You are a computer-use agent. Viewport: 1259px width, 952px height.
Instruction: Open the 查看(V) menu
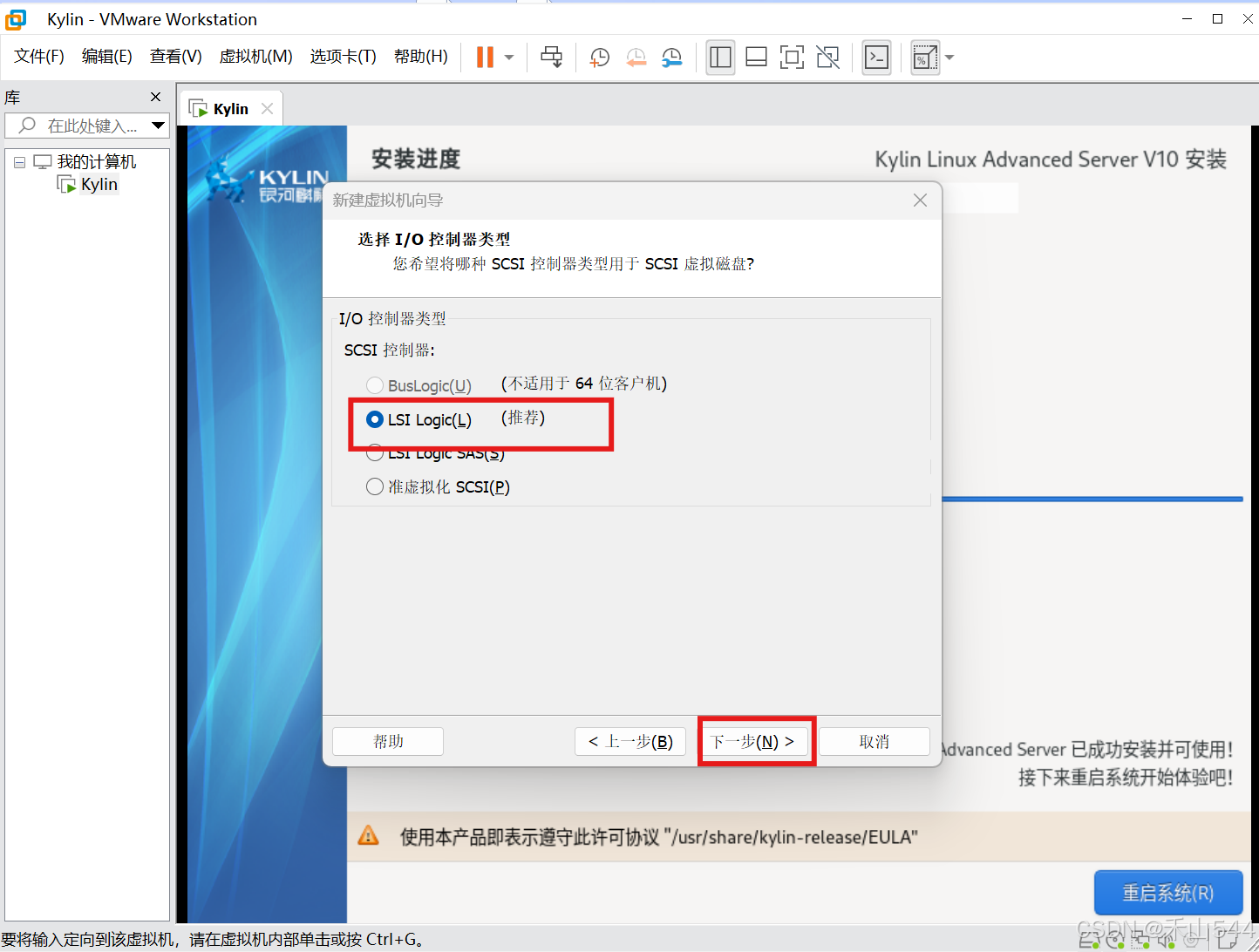(x=176, y=57)
